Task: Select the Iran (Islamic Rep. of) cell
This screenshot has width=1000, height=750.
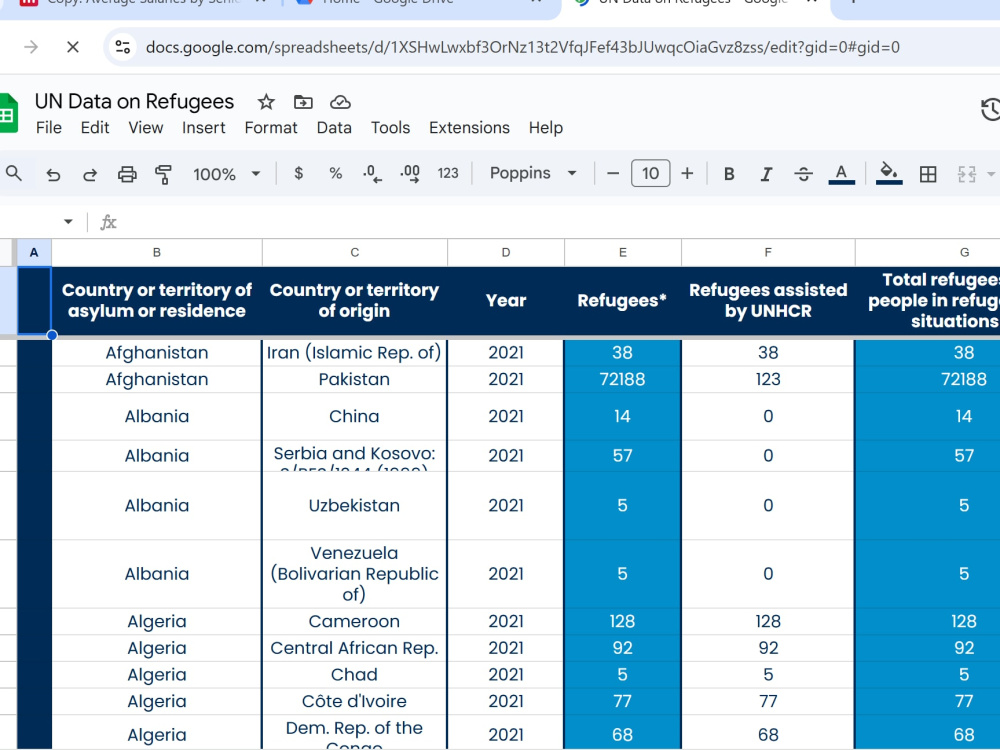Action: [355, 353]
